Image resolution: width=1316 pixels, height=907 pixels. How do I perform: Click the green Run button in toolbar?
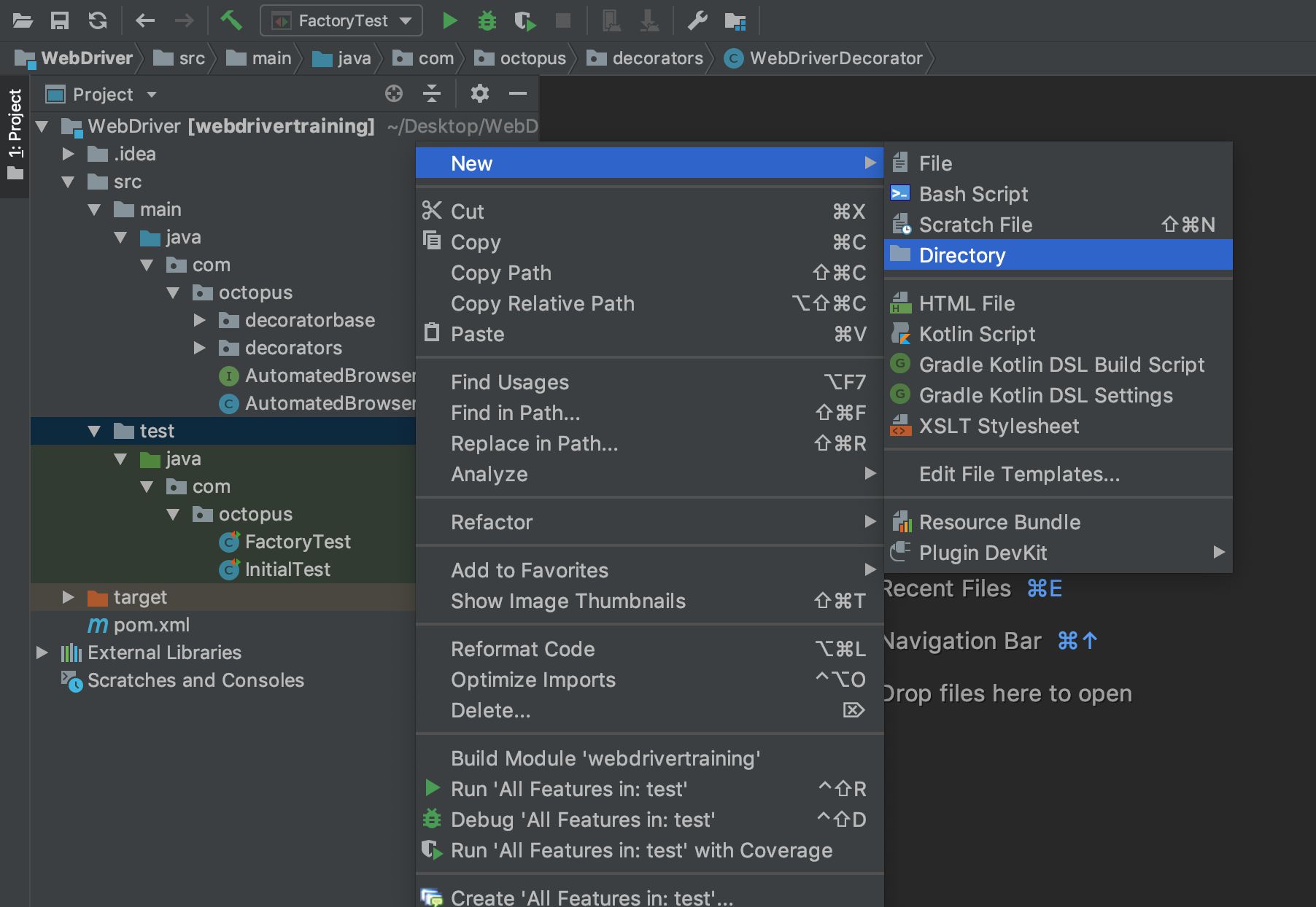click(x=449, y=20)
